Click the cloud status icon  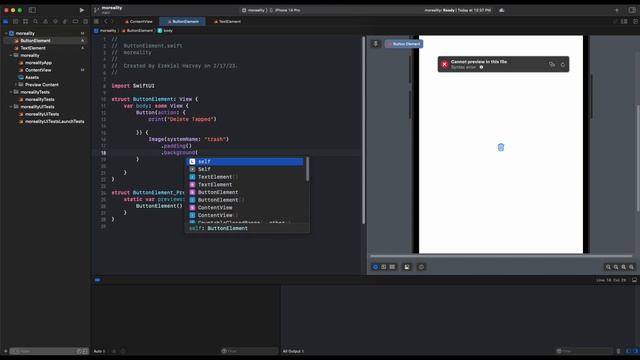click(502, 10)
